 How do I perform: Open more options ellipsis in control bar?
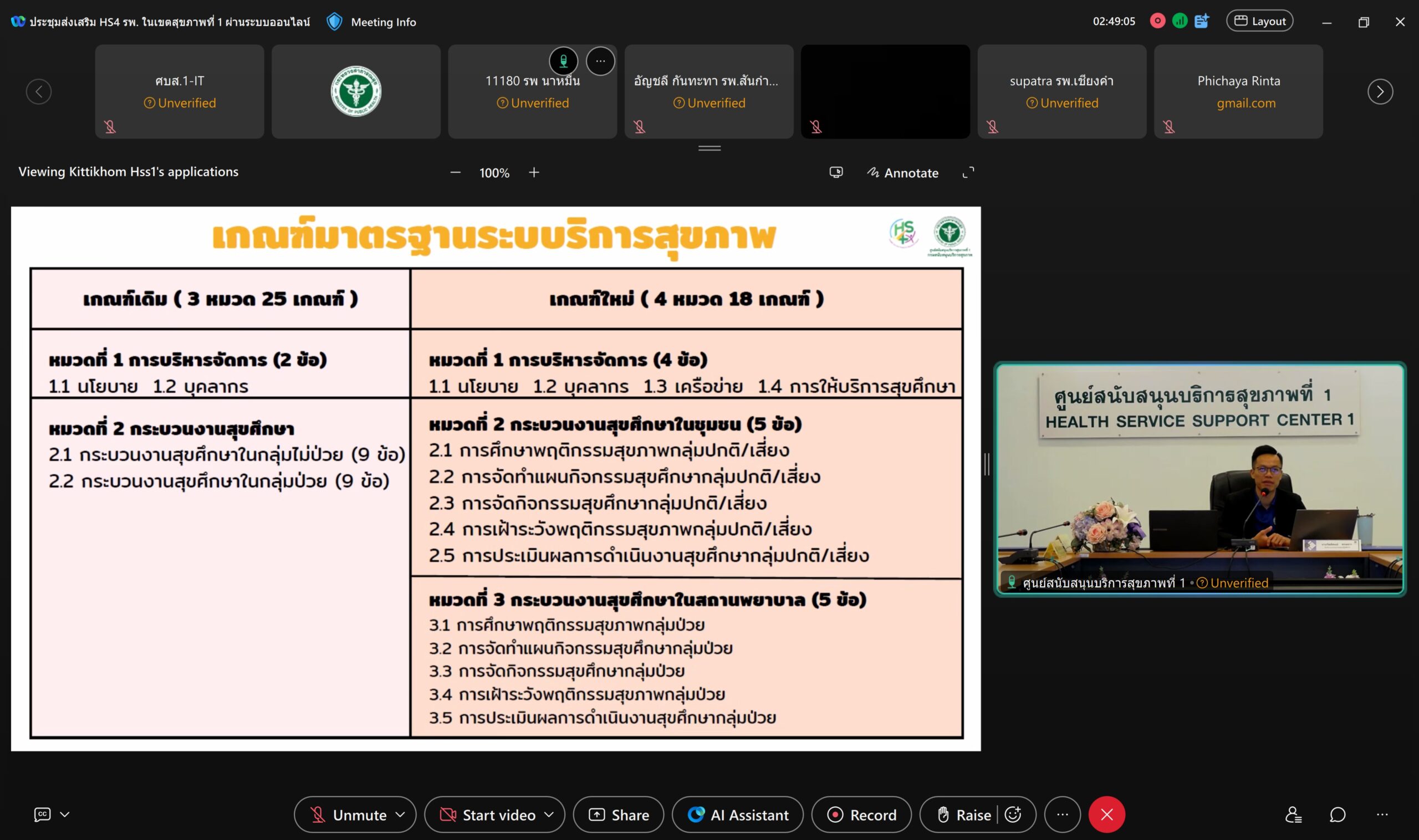[x=1062, y=815]
